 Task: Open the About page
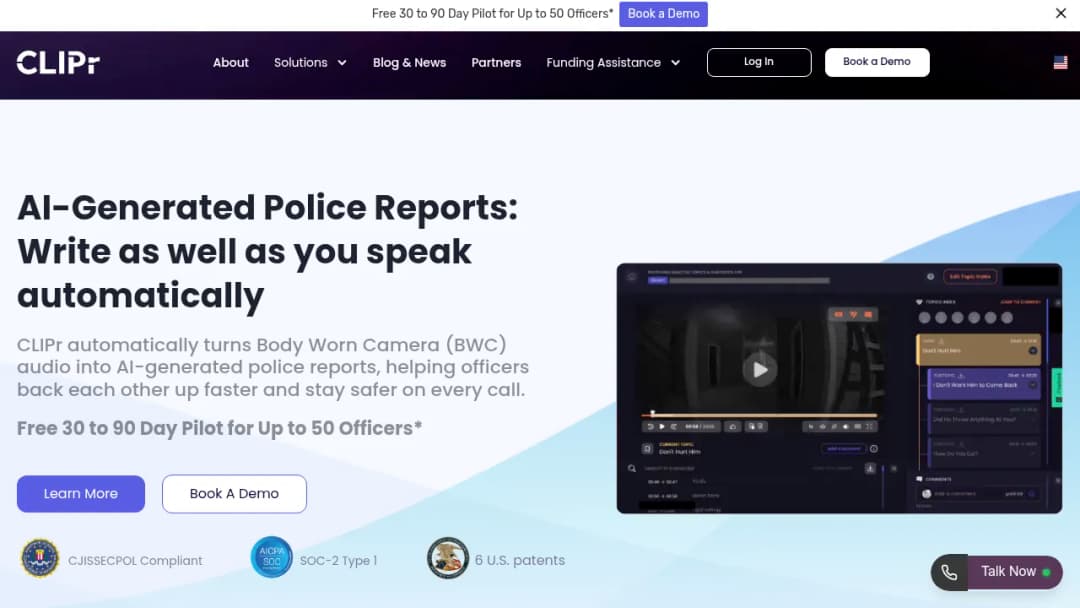[x=231, y=63]
